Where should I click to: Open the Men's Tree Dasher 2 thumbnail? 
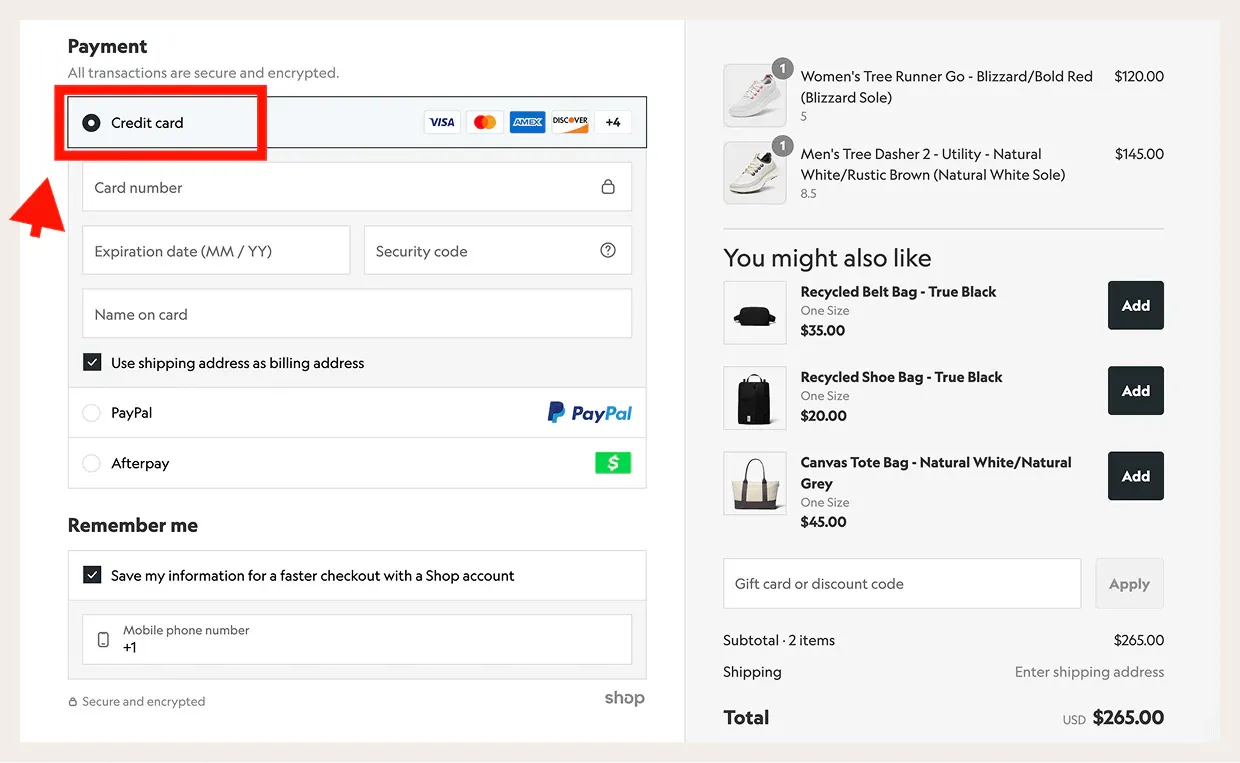(x=755, y=173)
